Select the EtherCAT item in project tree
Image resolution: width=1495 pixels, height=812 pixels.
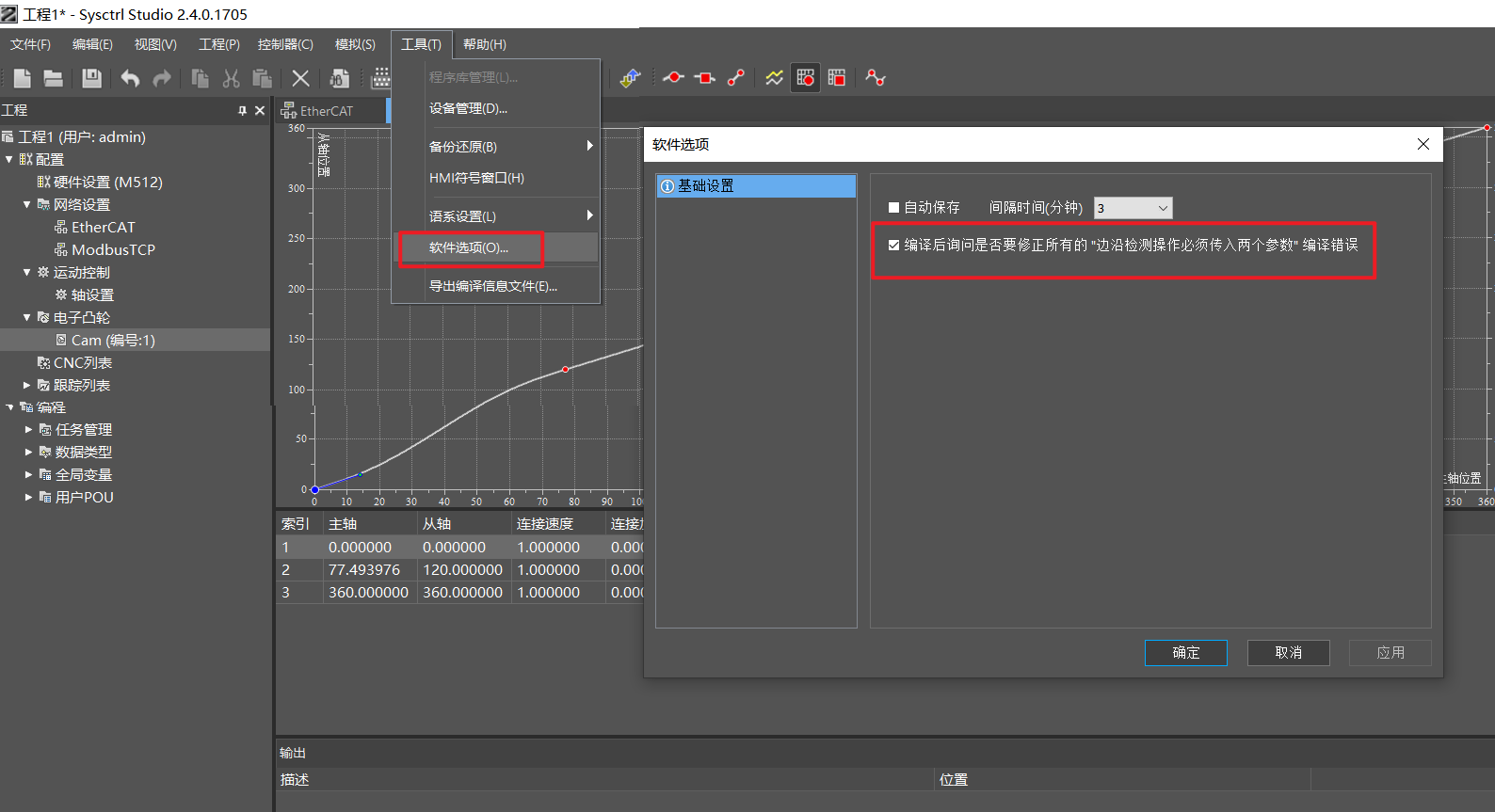tap(103, 228)
